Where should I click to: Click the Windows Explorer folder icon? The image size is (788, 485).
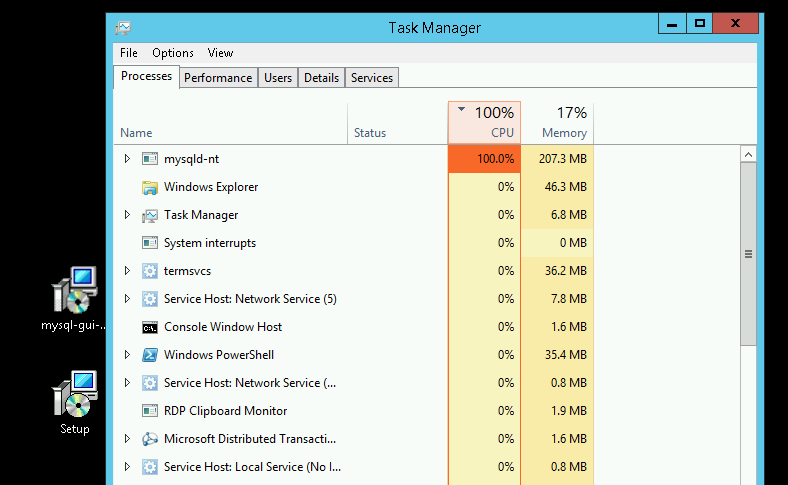click(150, 187)
